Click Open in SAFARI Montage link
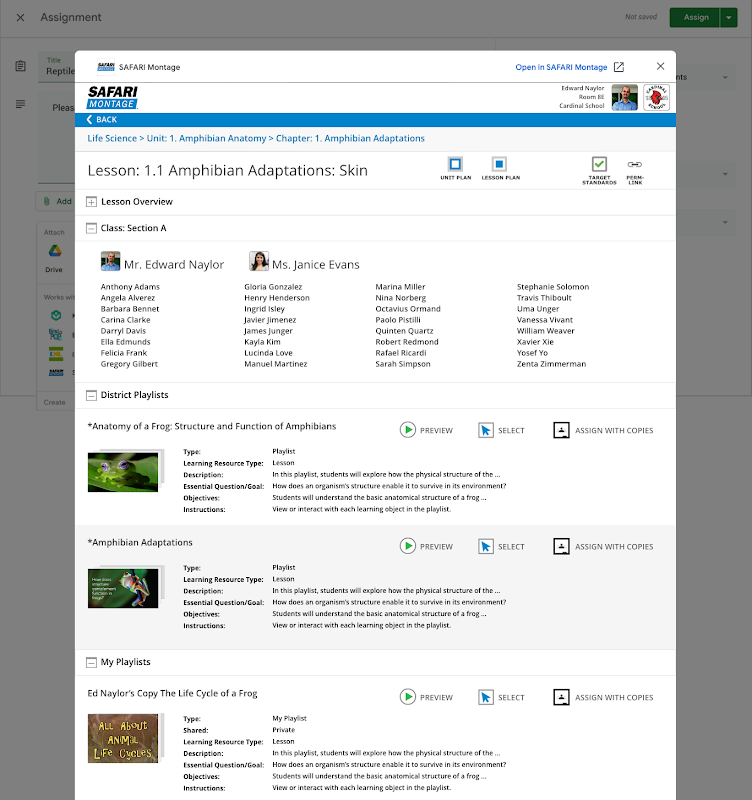The width and height of the screenshot is (752, 800). point(561,67)
